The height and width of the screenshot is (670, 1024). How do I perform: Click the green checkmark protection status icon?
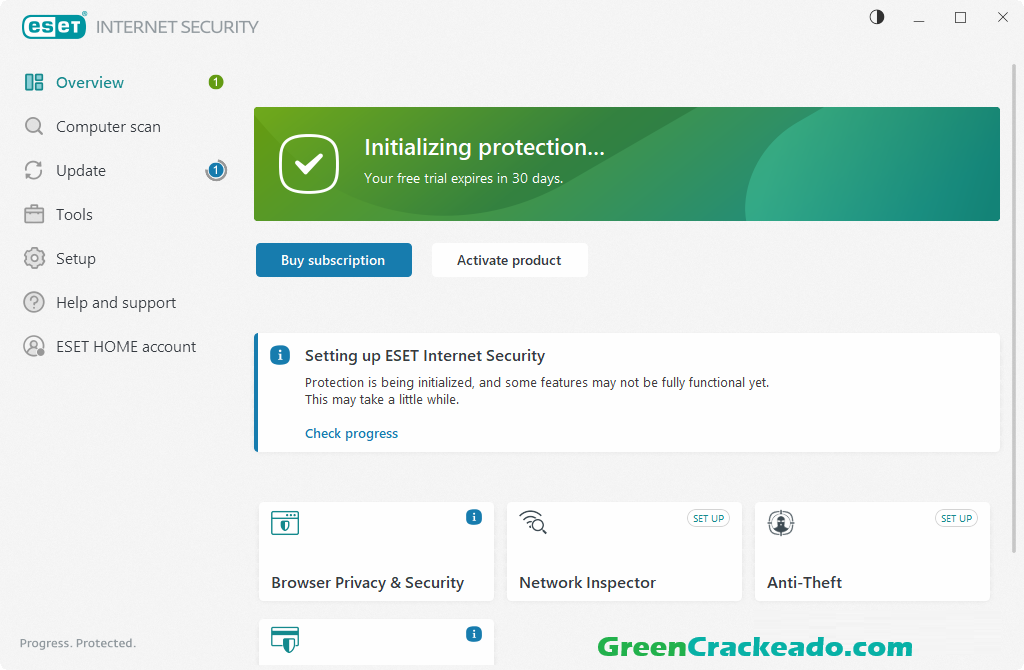click(x=309, y=163)
